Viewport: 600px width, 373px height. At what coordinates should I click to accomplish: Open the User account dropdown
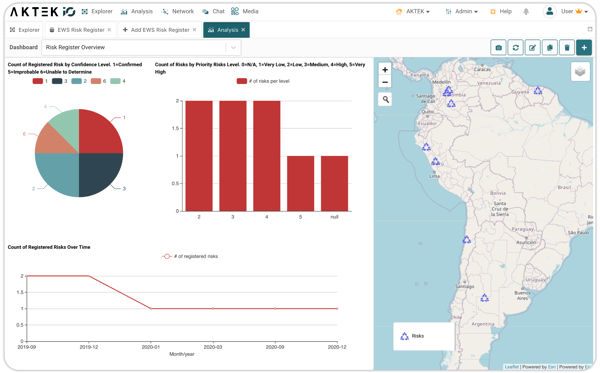[x=574, y=11]
